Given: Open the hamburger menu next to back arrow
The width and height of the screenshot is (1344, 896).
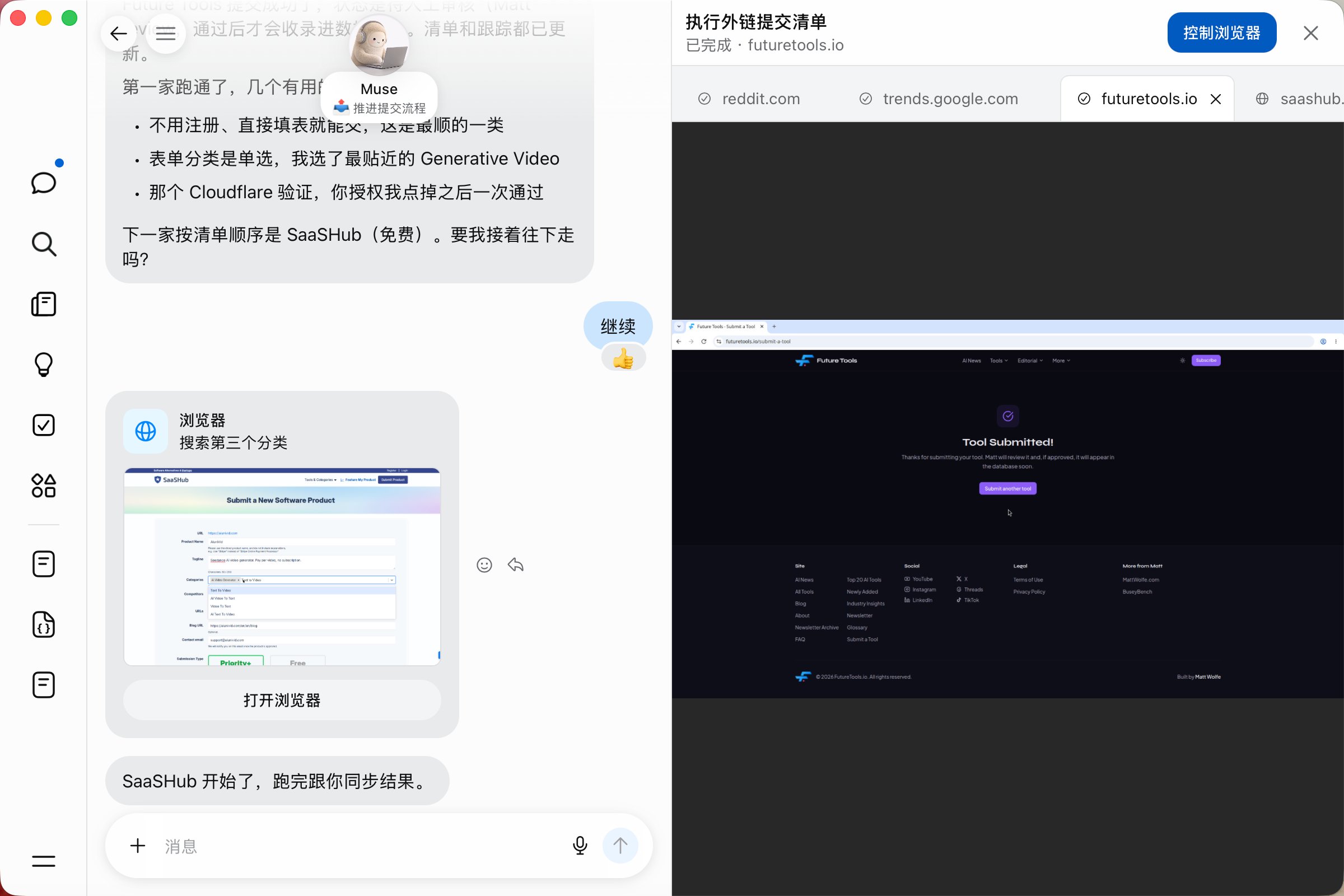Looking at the screenshot, I should (166, 34).
